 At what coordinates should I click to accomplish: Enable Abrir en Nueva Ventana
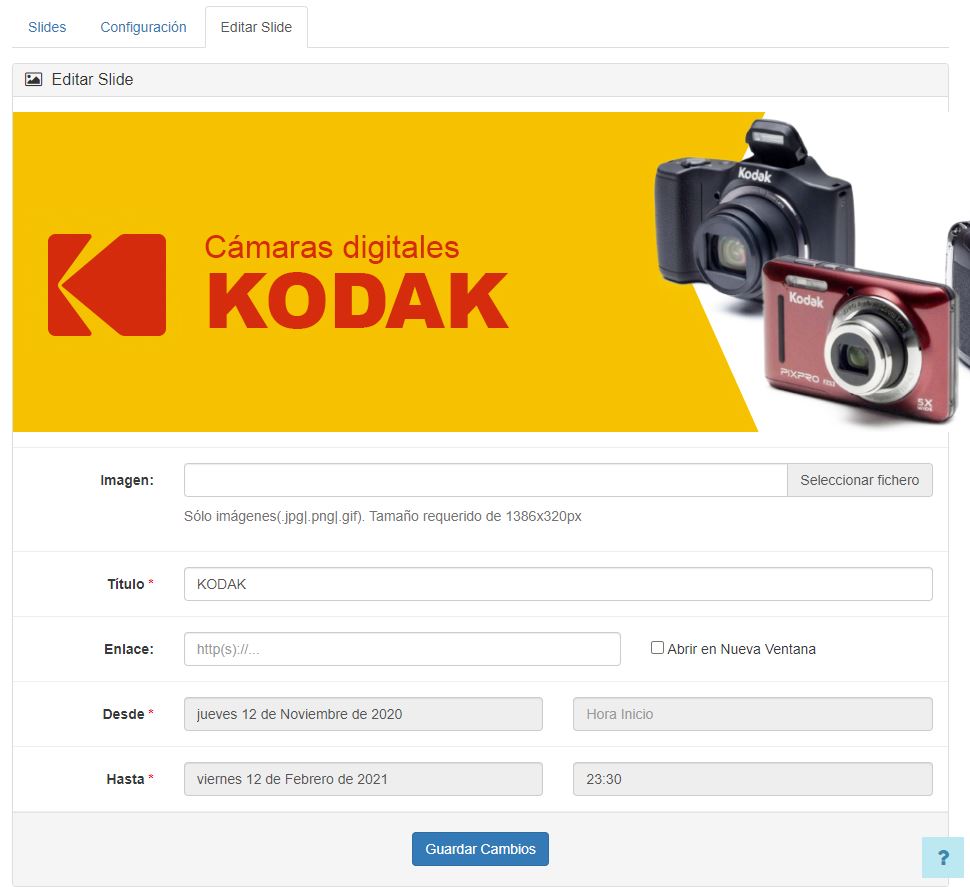657,647
